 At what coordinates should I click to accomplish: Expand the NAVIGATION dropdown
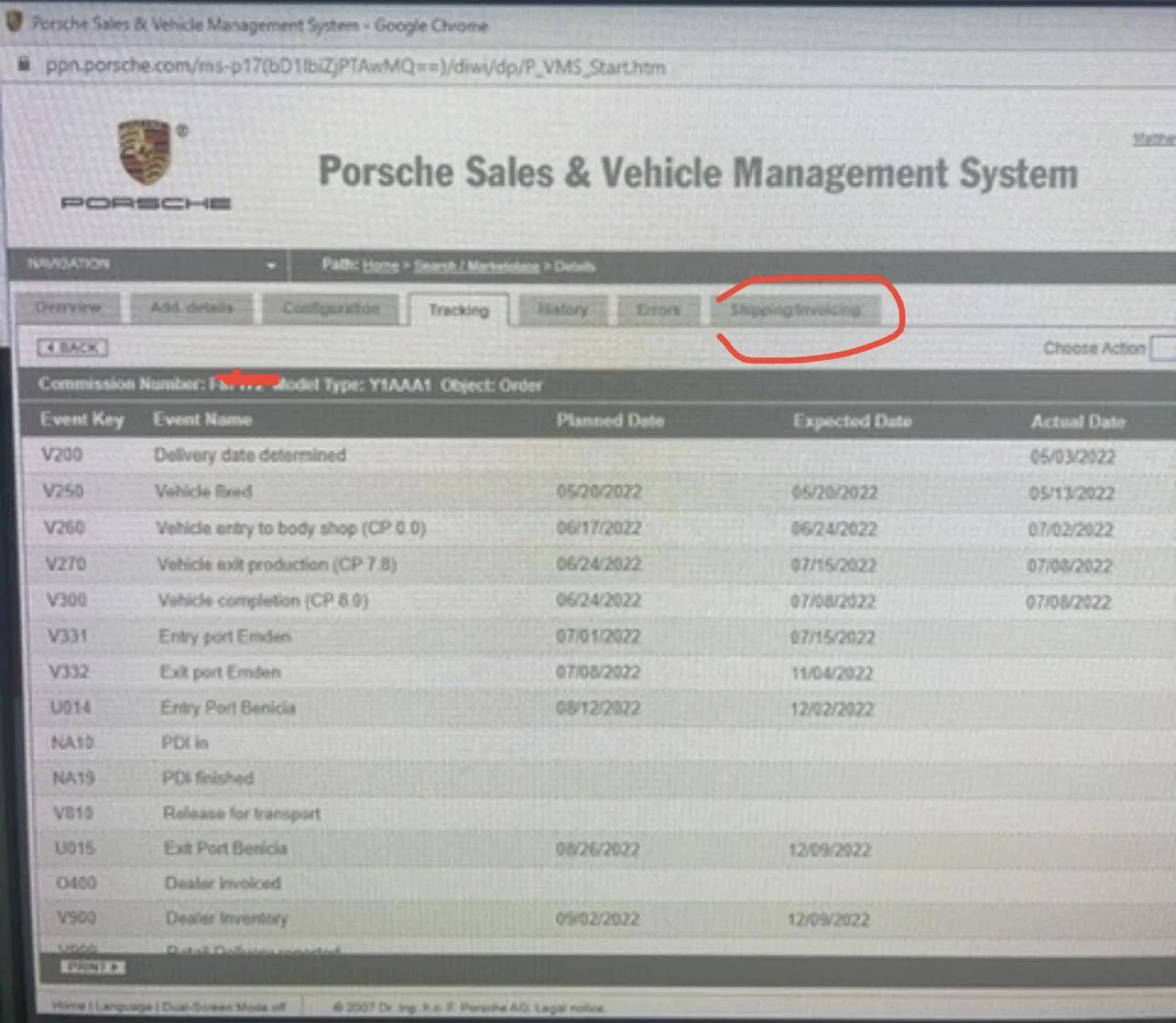coord(271,266)
